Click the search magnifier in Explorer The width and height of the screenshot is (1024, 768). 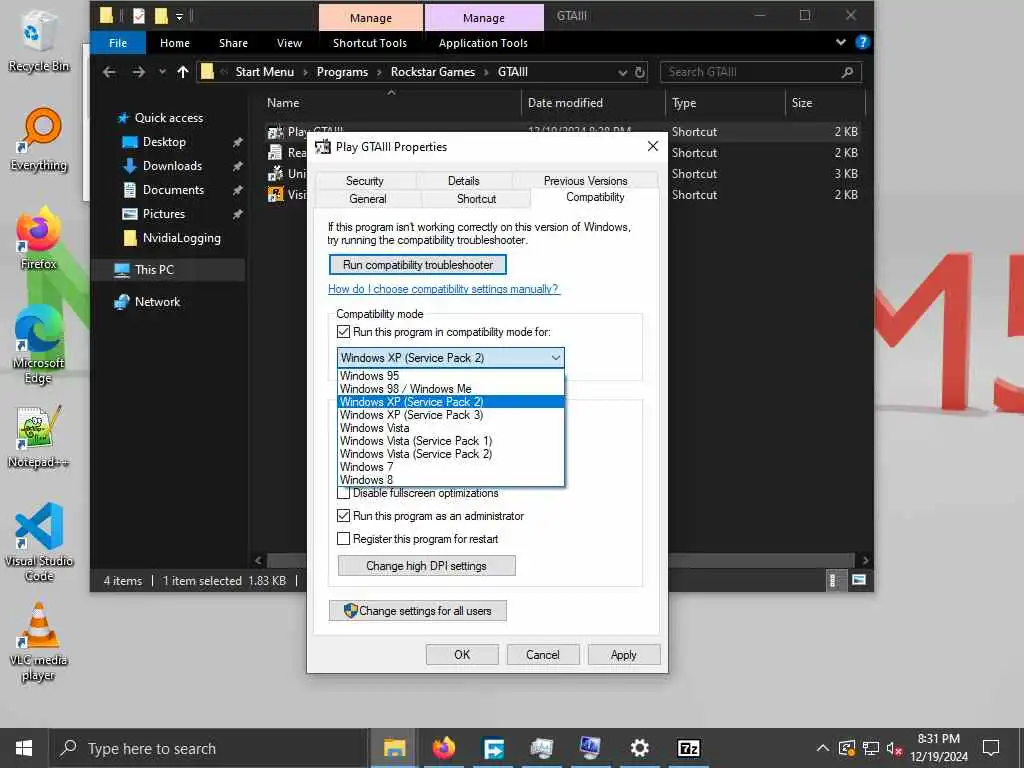click(847, 72)
